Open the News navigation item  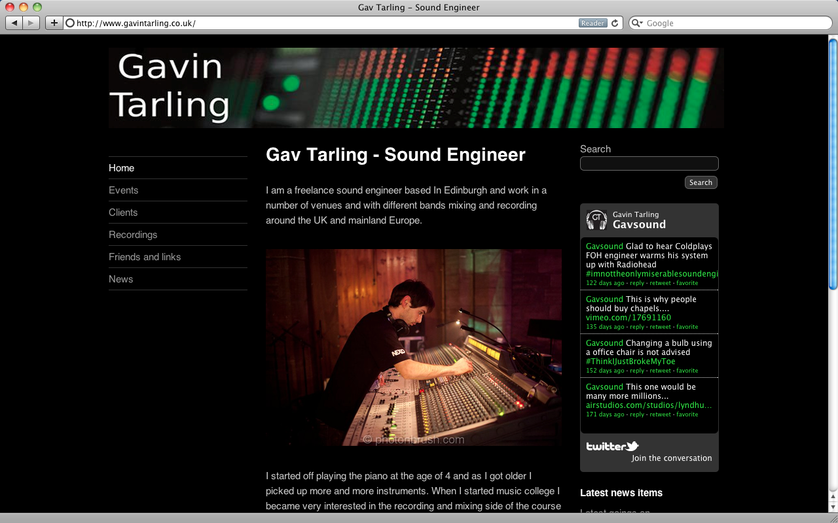pyautogui.click(x=121, y=279)
